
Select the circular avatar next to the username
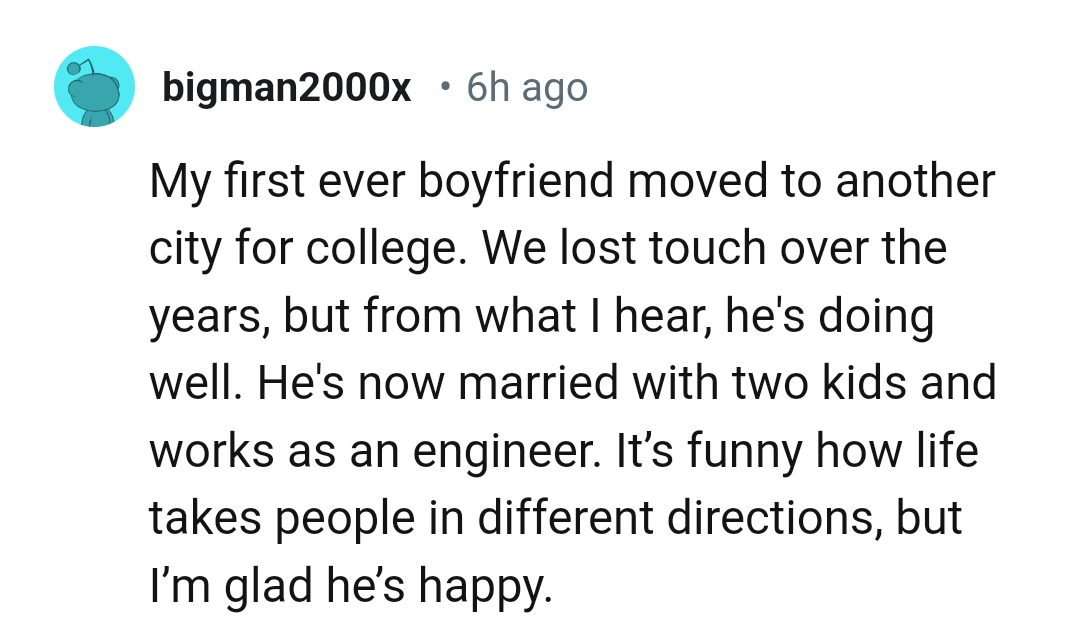click(x=94, y=86)
